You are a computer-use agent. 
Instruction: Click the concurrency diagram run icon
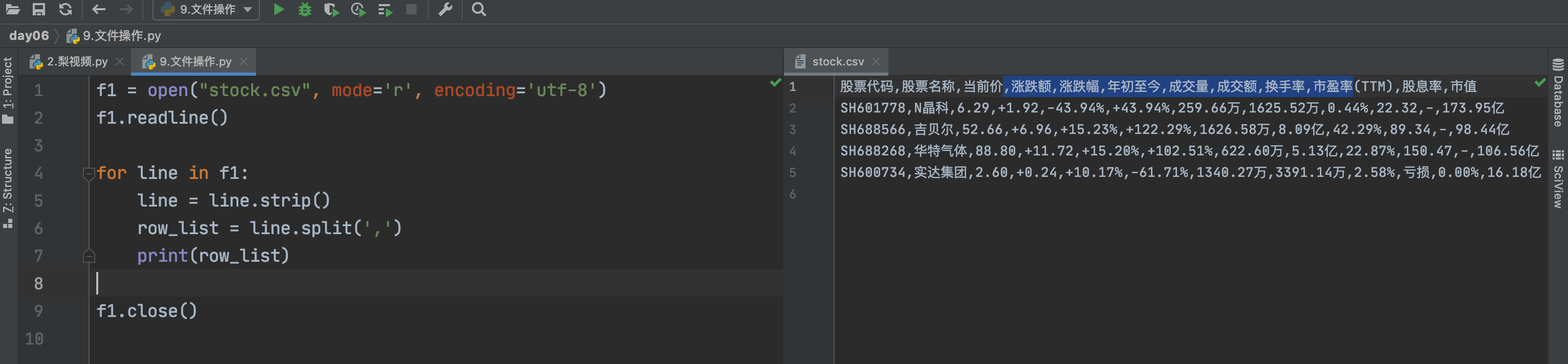(385, 9)
